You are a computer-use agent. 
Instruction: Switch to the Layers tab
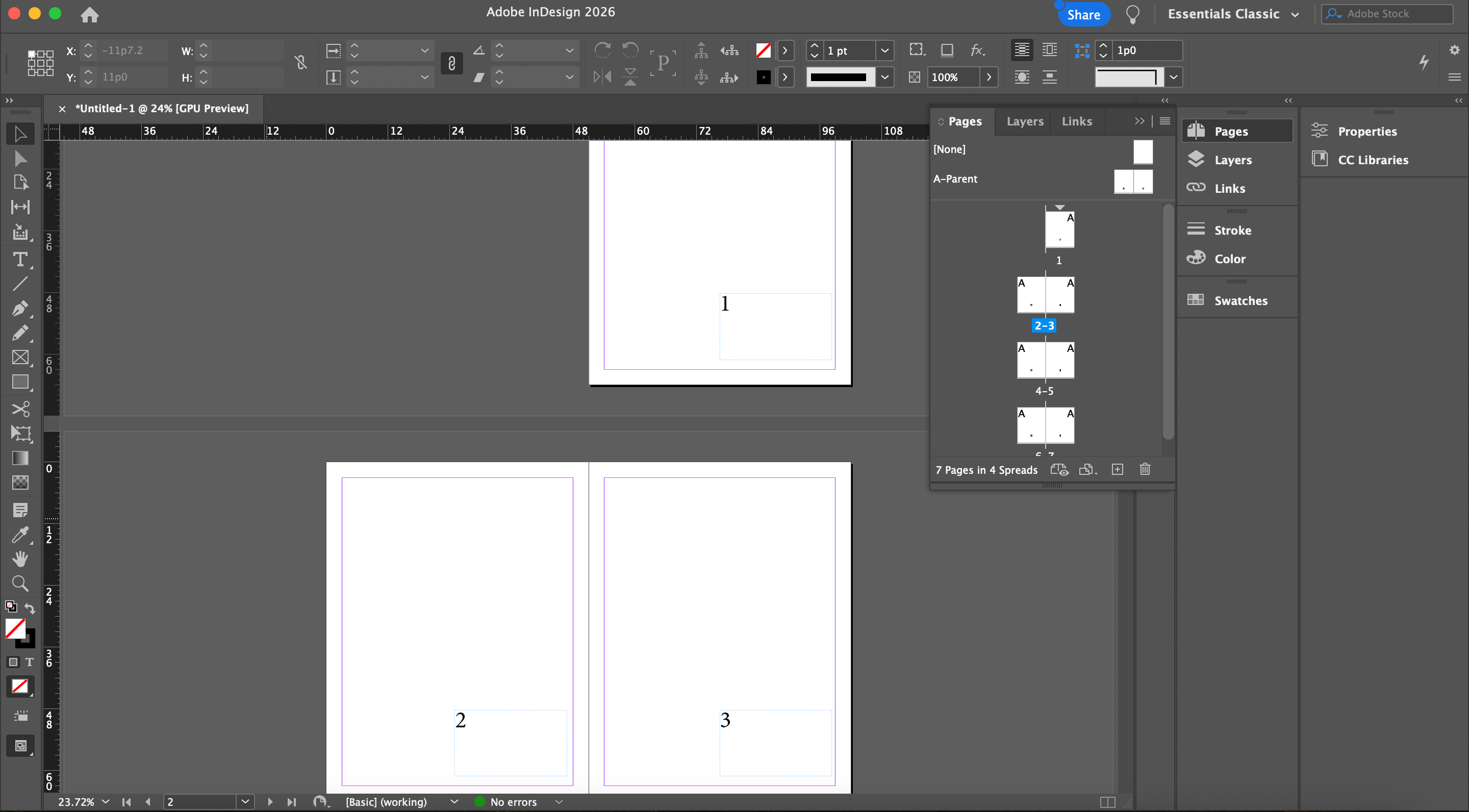(1025, 121)
